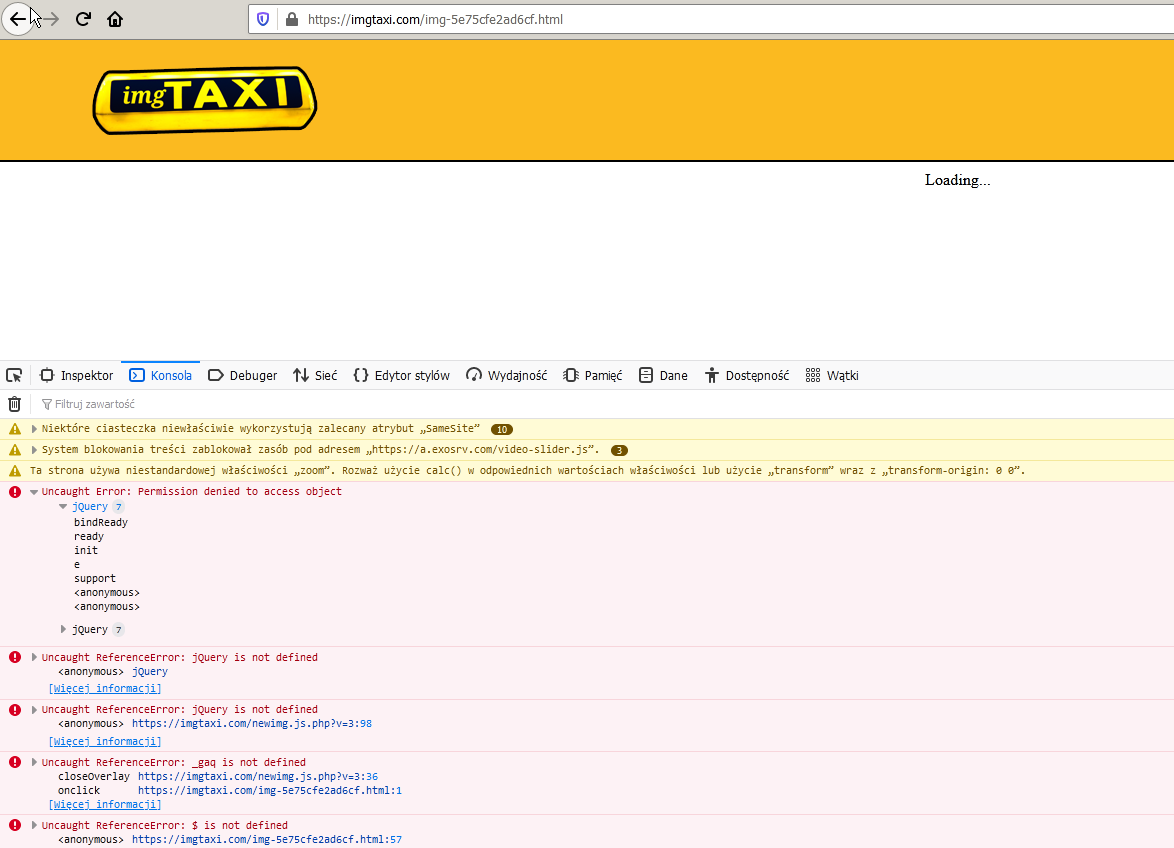Clear the console with the trash icon
Viewport: 1174px width, 848px height.
point(14,403)
